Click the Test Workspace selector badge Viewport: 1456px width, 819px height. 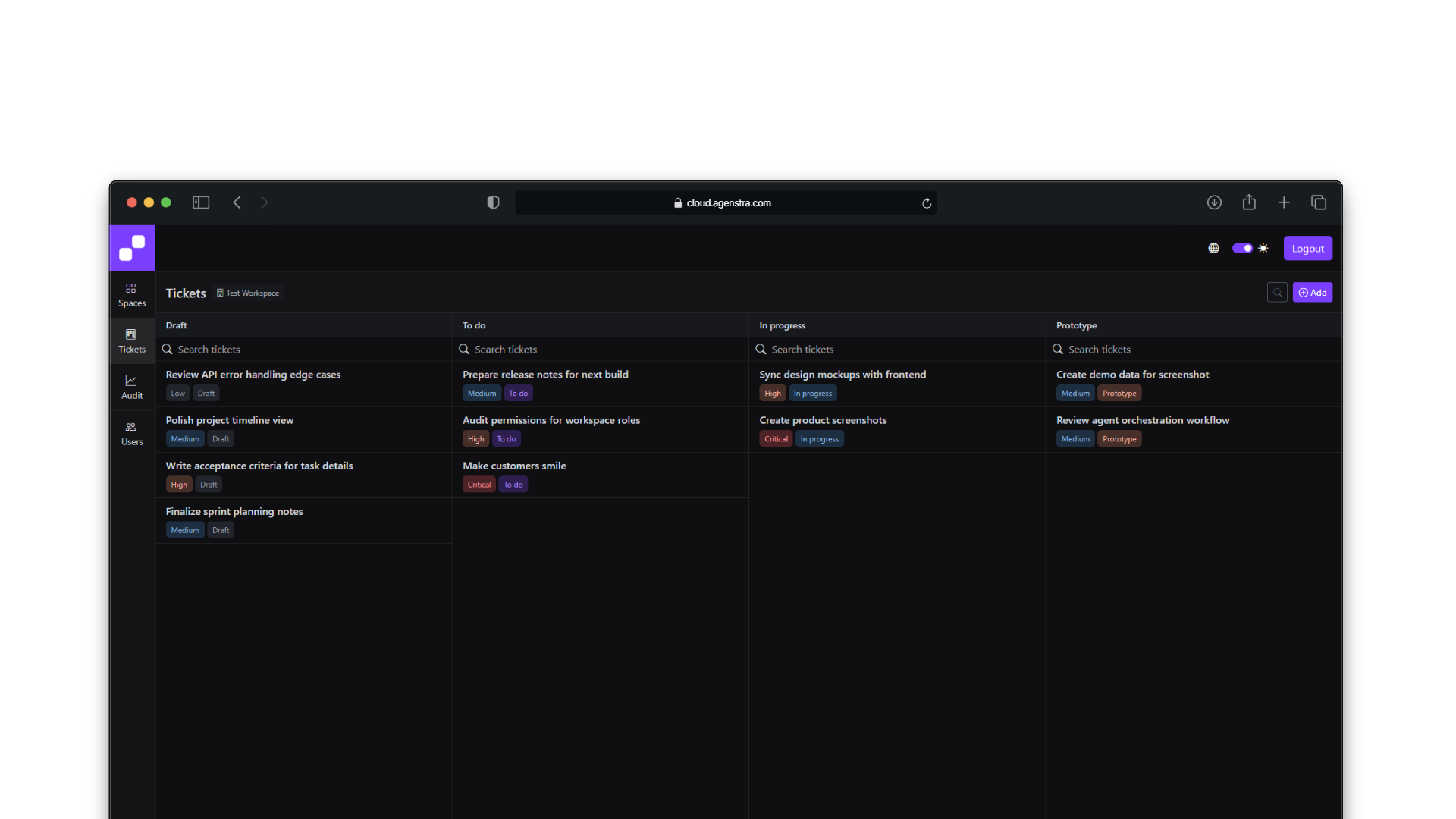(248, 293)
